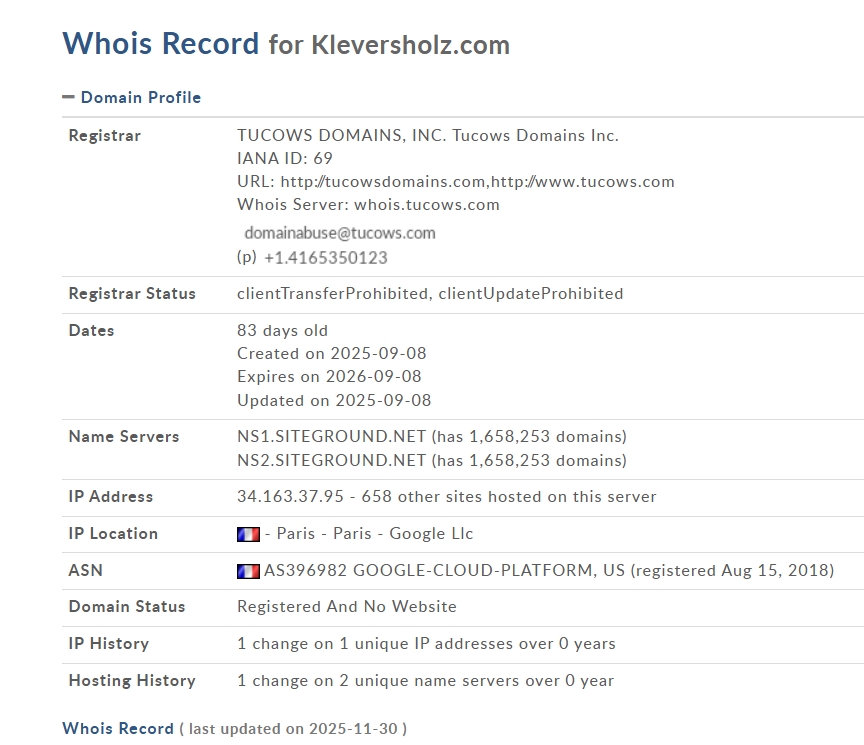Click the Hosting History change details
The width and height of the screenshot is (864, 745).
pos(425,681)
